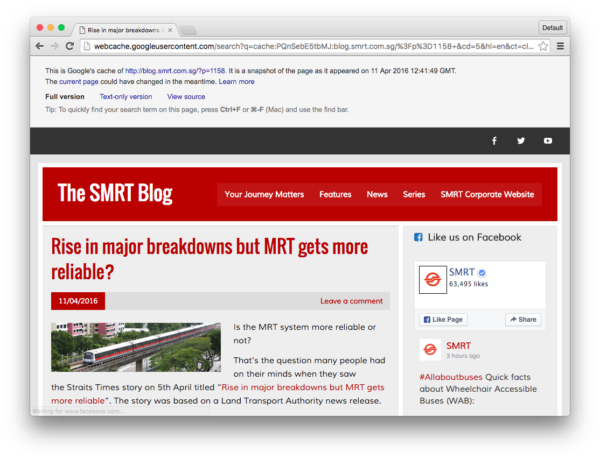The width and height of the screenshot is (600, 459).
Task: Click the SMRT avatar beside the post
Action: tap(430, 350)
